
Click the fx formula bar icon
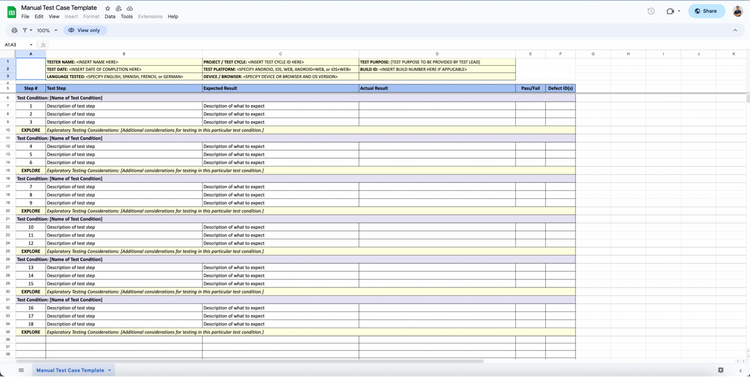(43, 44)
